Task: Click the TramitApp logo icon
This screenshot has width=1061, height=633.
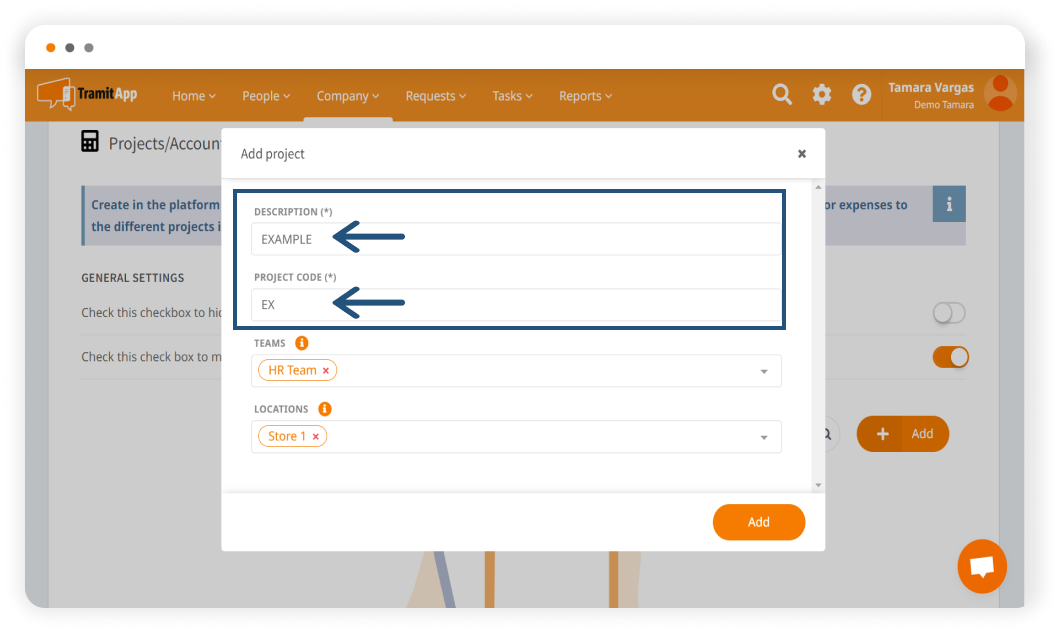Action: (56, 94)
